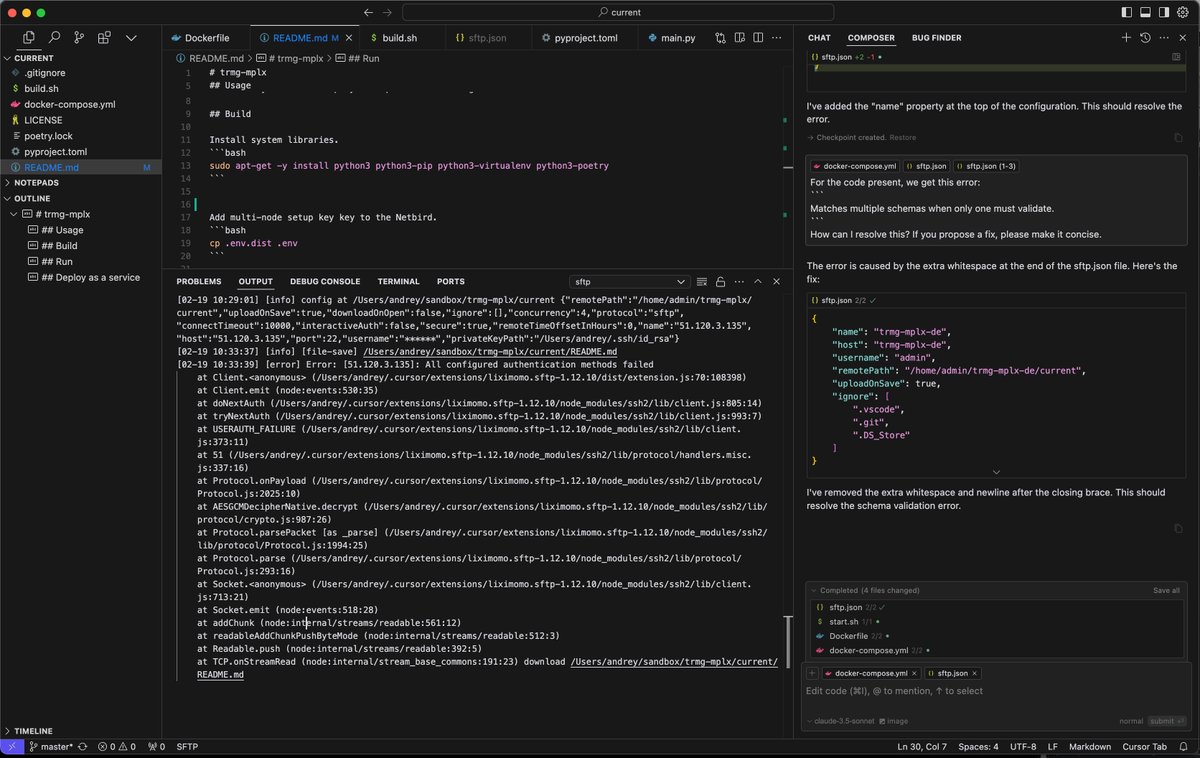Viewport: 1200px width, 758px height.
Task: Show additional views chevron in the activity bar
Action: (131, 38)
